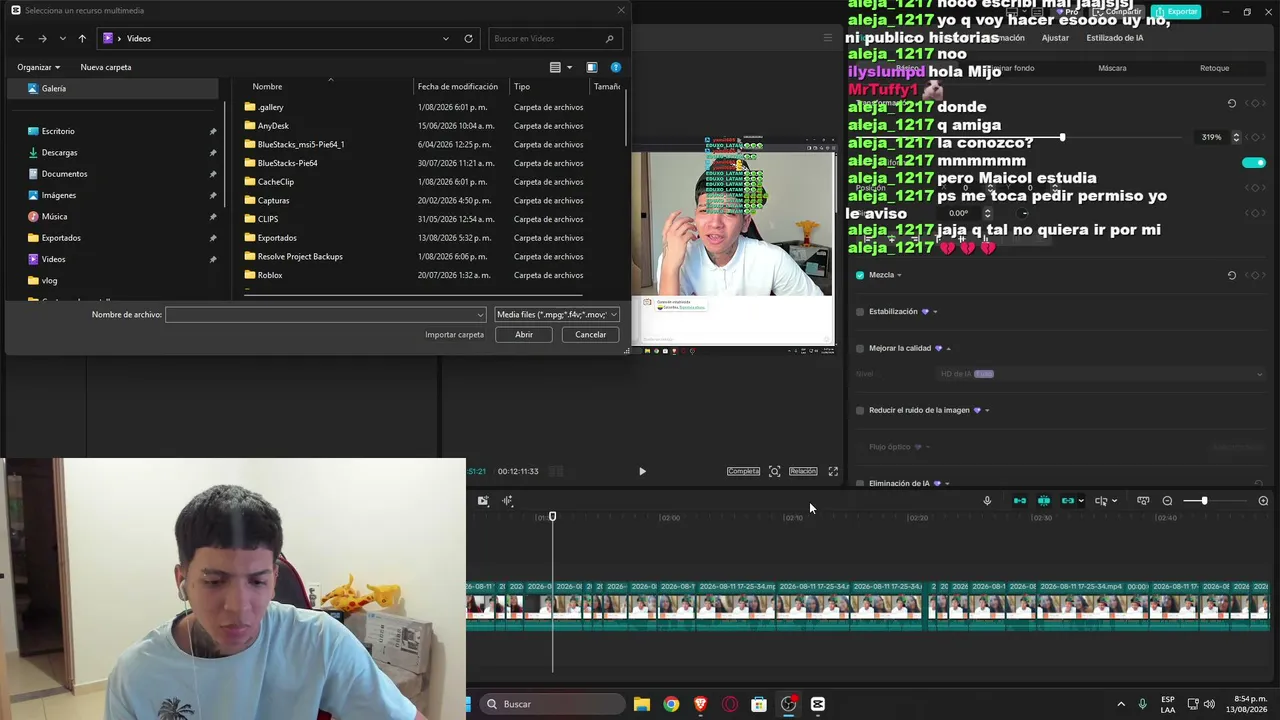Click the timeline microphone record icon
Image resolution: width=1280 pixels, height=720 pixels.
(x=987, y=501)
